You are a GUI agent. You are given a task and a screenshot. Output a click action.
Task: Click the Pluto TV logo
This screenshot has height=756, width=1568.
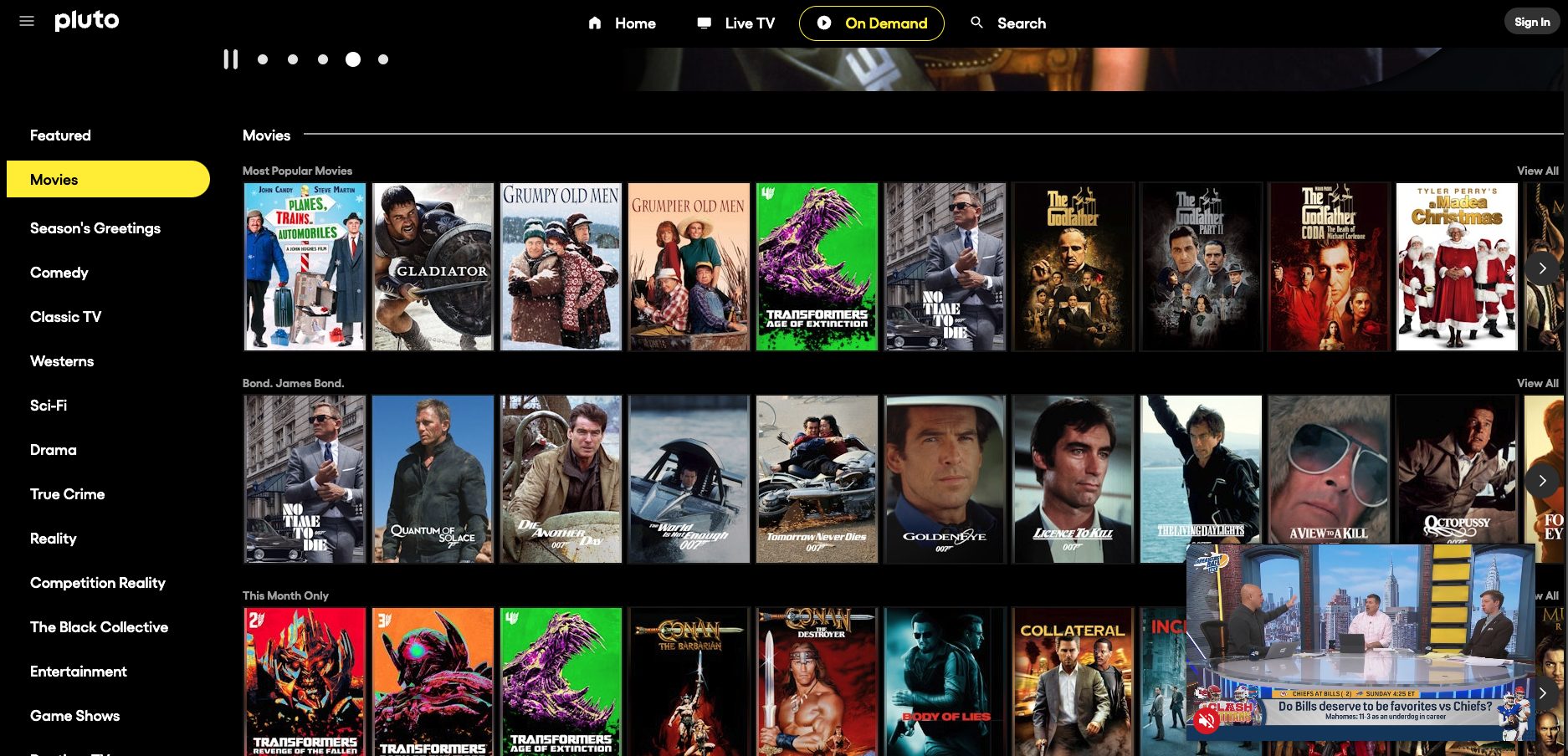point(86,20)
